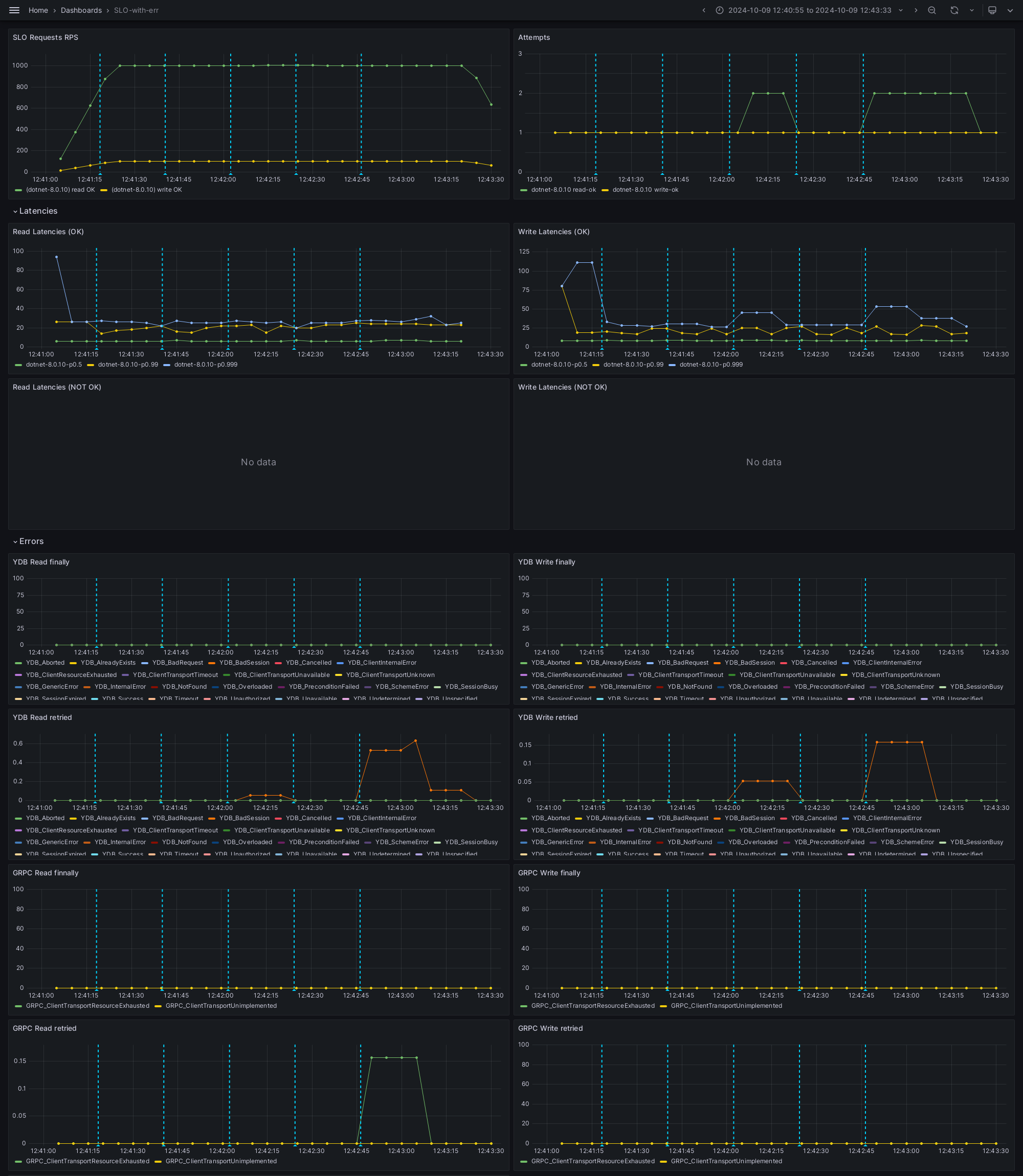The width and height of the screenshot is (1023, 1176).
Task: Click the YDB Write retried panel title
Action: coord(547,718)
